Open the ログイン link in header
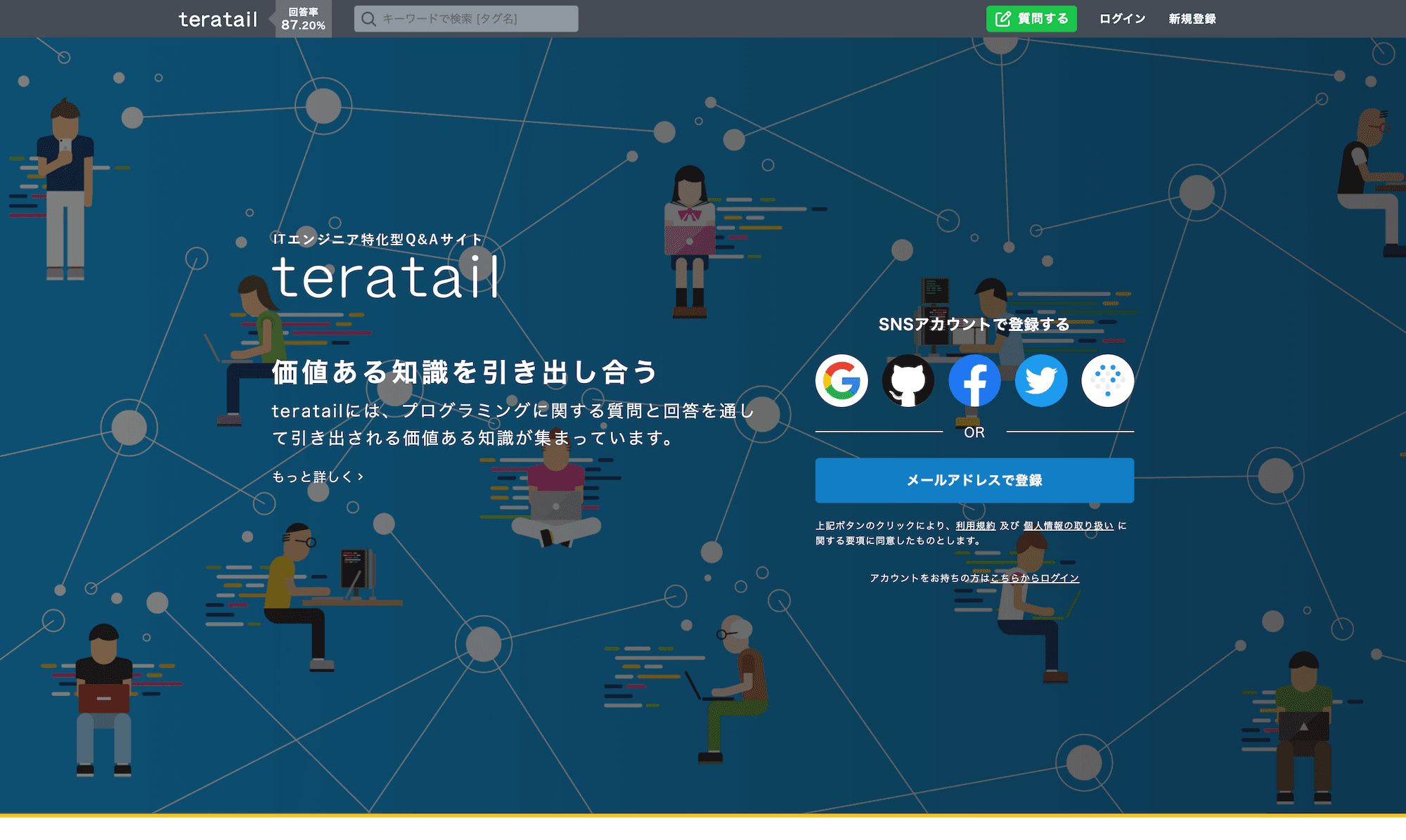This screenshot has width=1406, height=840. point(1123,19)
